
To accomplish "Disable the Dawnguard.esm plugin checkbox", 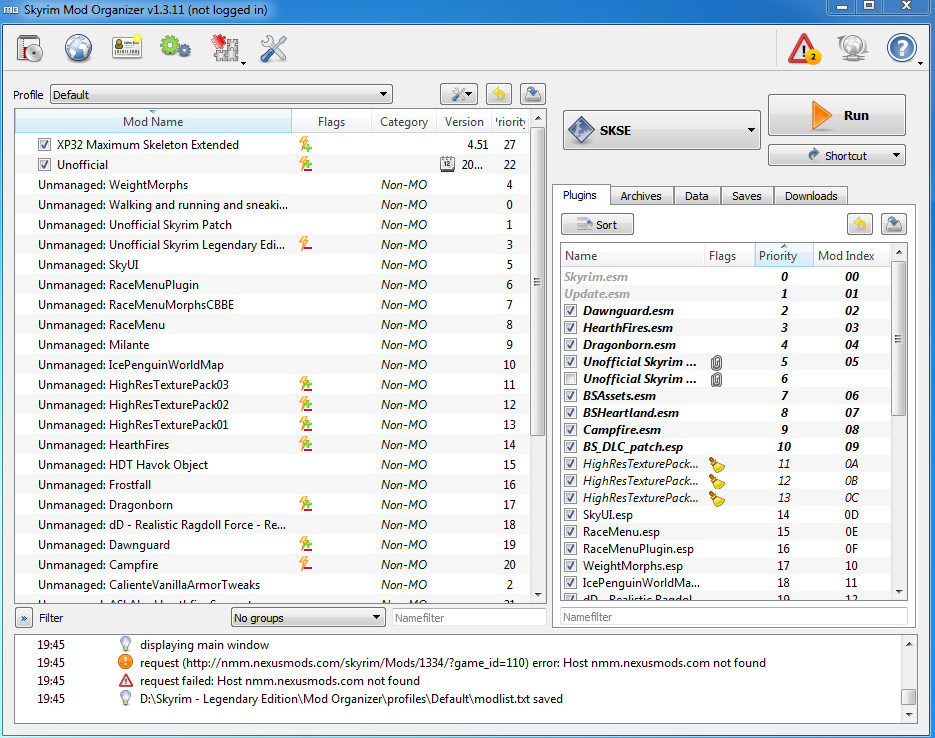I will click(571, 311).
